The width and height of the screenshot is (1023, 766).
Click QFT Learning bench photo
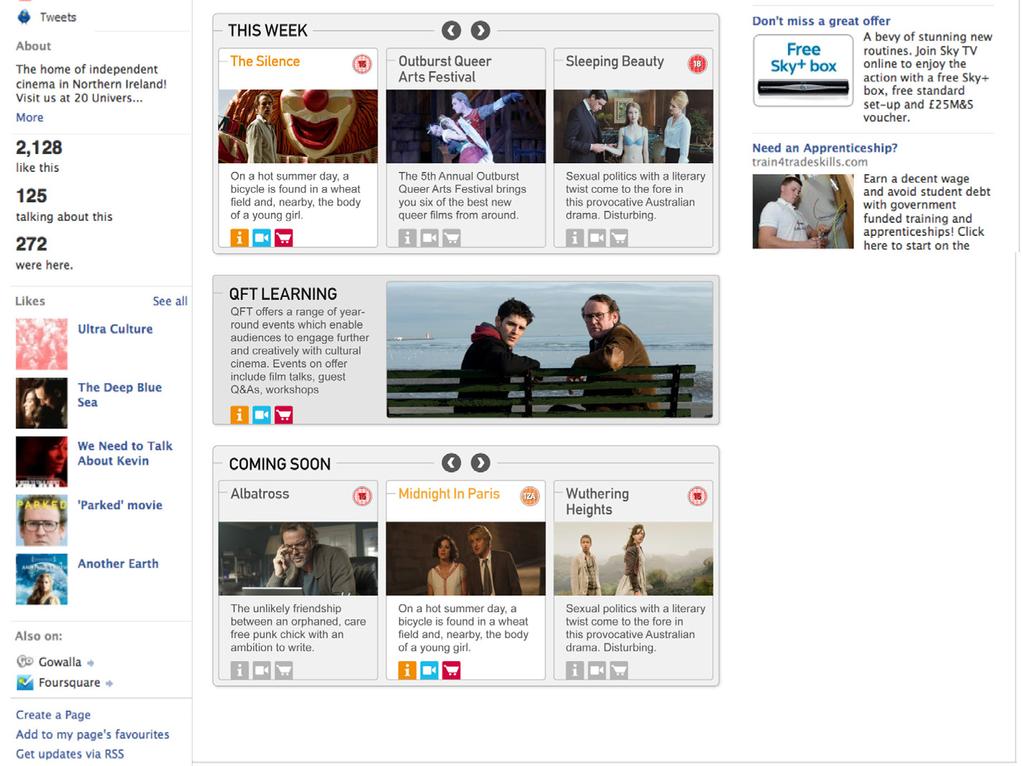tap(550, 350)
